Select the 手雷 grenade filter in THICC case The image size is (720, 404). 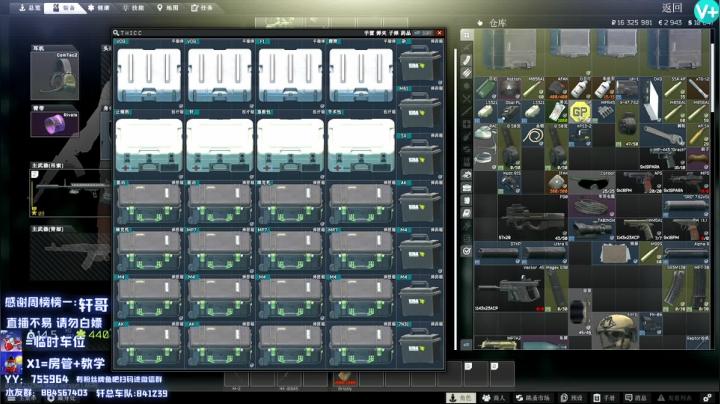tap(369, 33)
